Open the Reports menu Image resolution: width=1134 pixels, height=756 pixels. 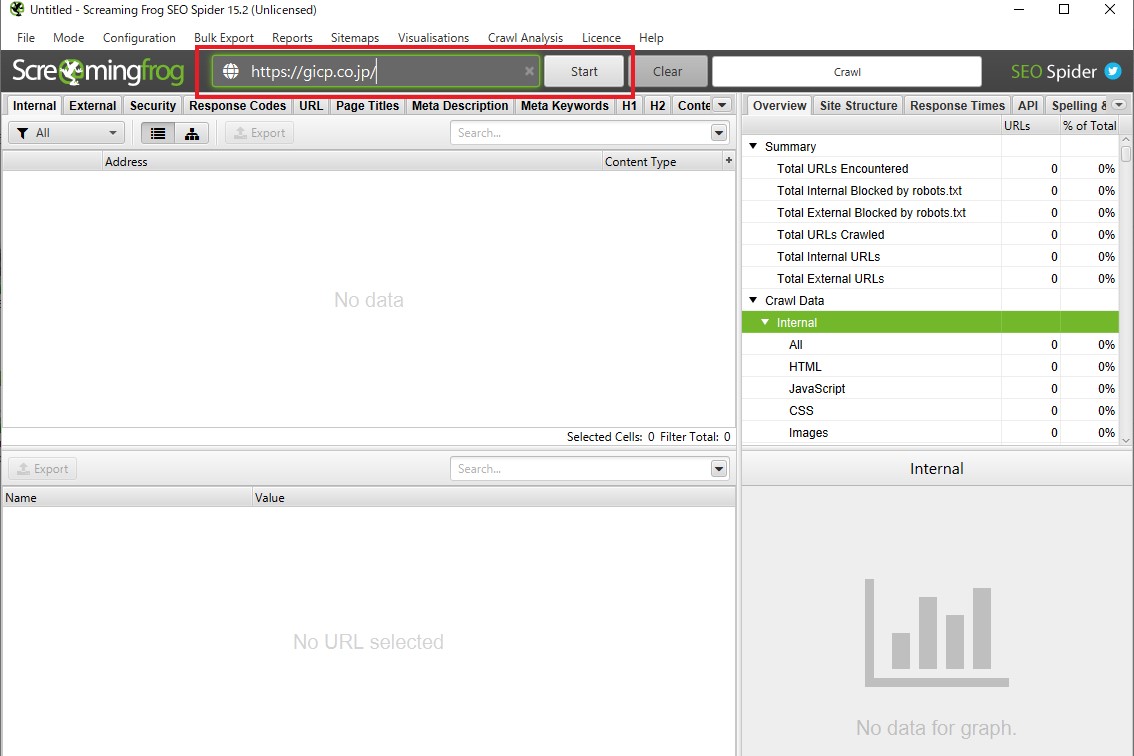pos(292,38)
